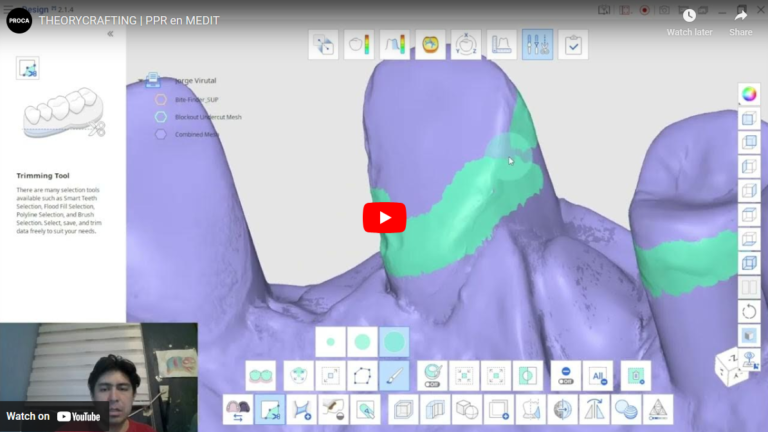Open the extrude wall tool
This screenshot has width=768, height=432.
tap(435, 409)
